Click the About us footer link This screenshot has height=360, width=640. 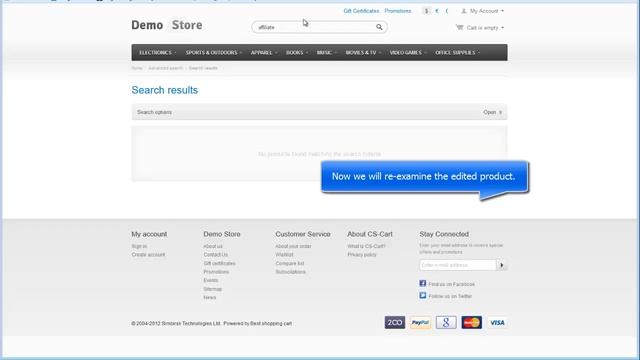click(x=213, y=246)
